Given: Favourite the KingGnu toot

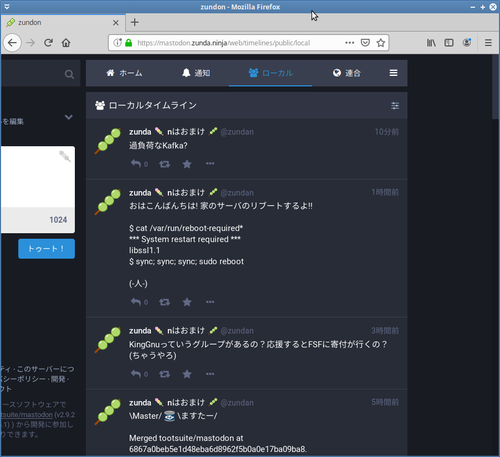Looking at the screenshot, I should point(187,374).
